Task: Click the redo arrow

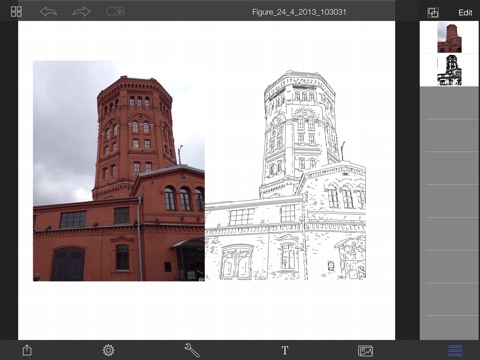Action: pos(82,12)
